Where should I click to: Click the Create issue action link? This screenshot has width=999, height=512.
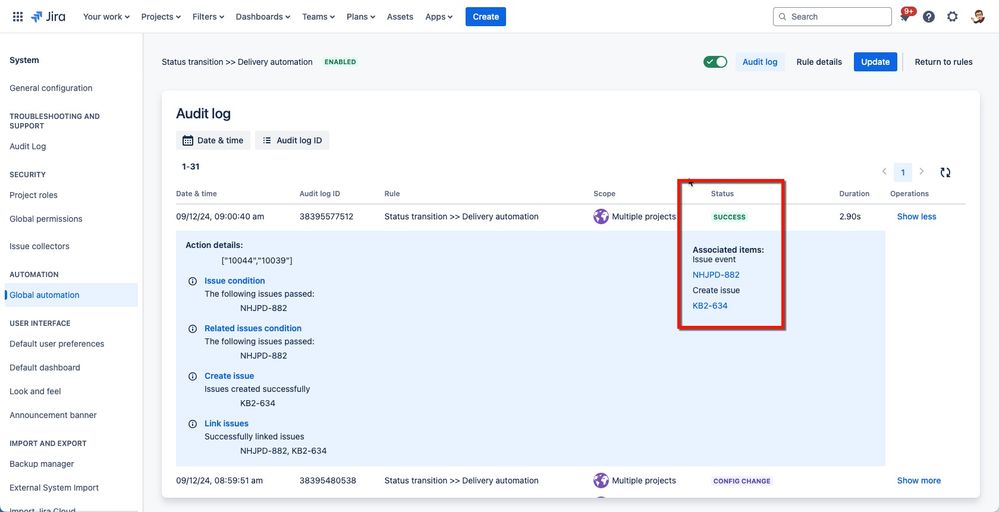point(229,376)
